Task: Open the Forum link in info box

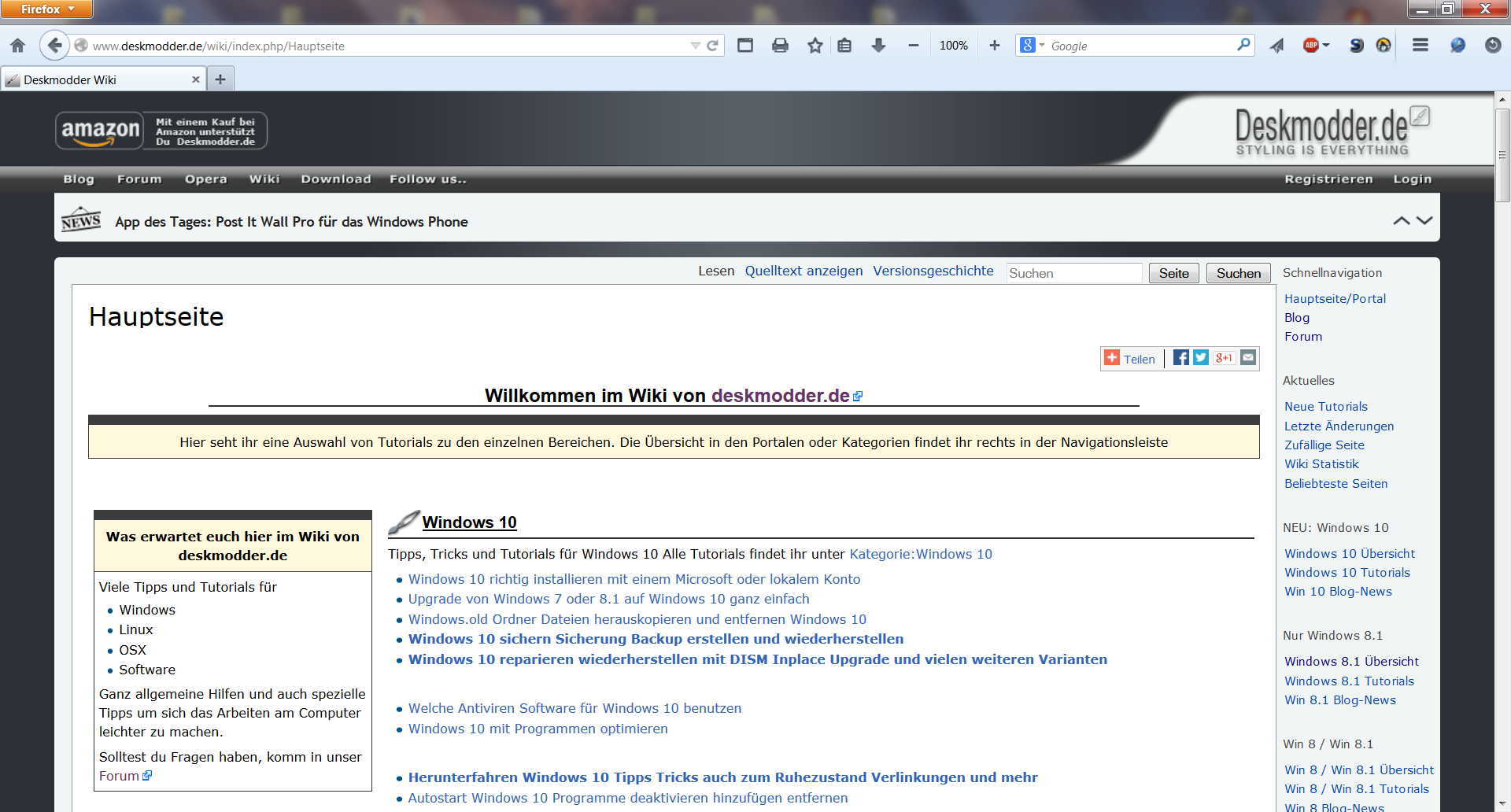Action: (119, 776)
